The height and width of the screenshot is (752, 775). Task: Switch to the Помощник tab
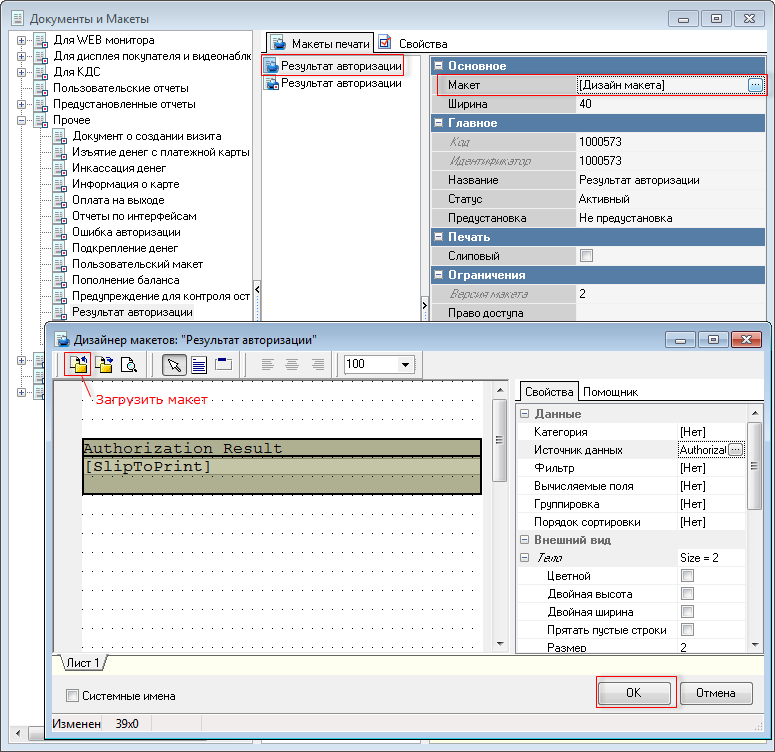tap(610, 392)
